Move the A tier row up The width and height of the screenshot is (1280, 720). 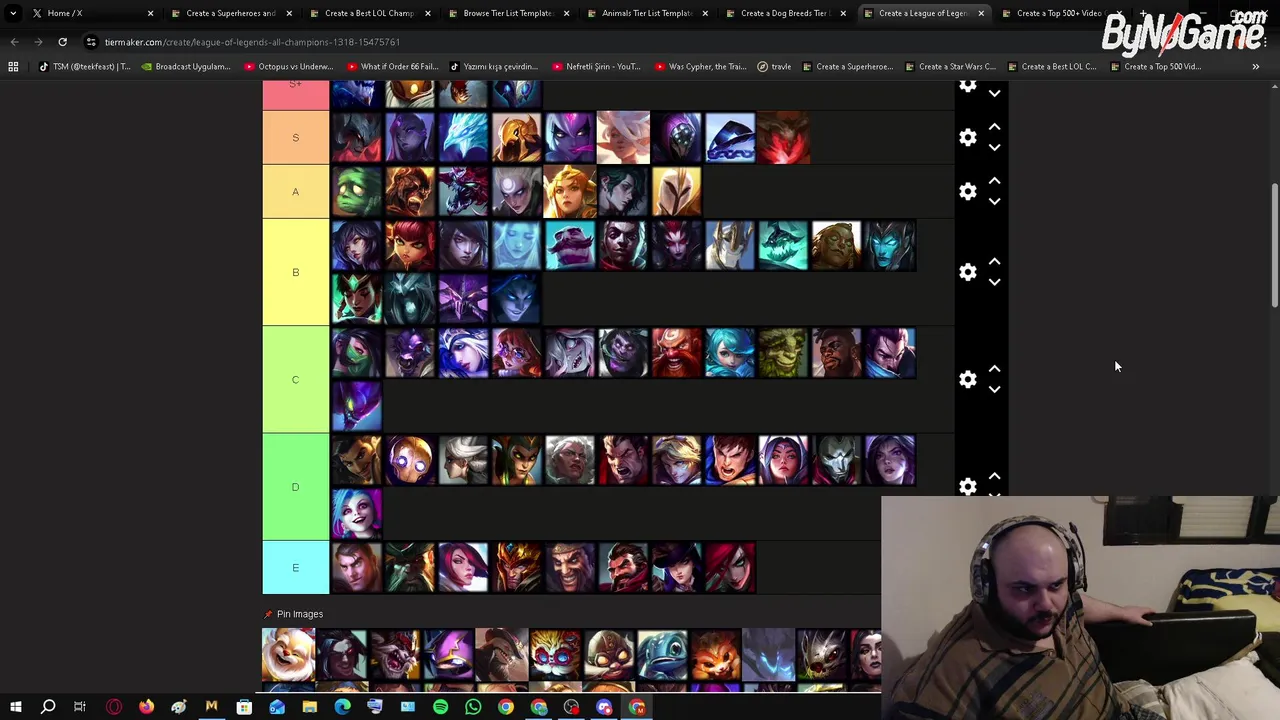tap(994, 181)
